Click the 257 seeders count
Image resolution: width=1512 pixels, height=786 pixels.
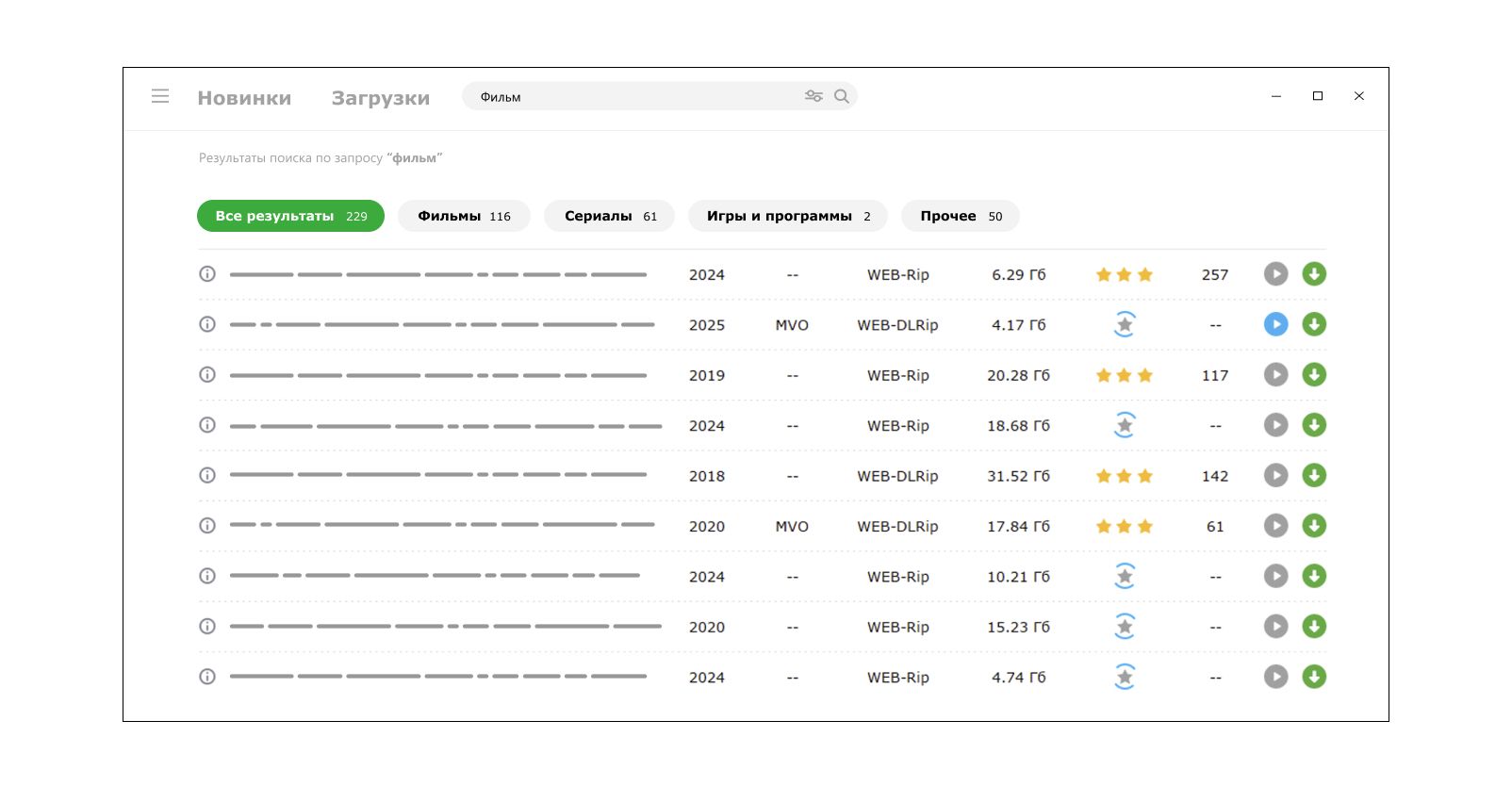pos(1215,275)
